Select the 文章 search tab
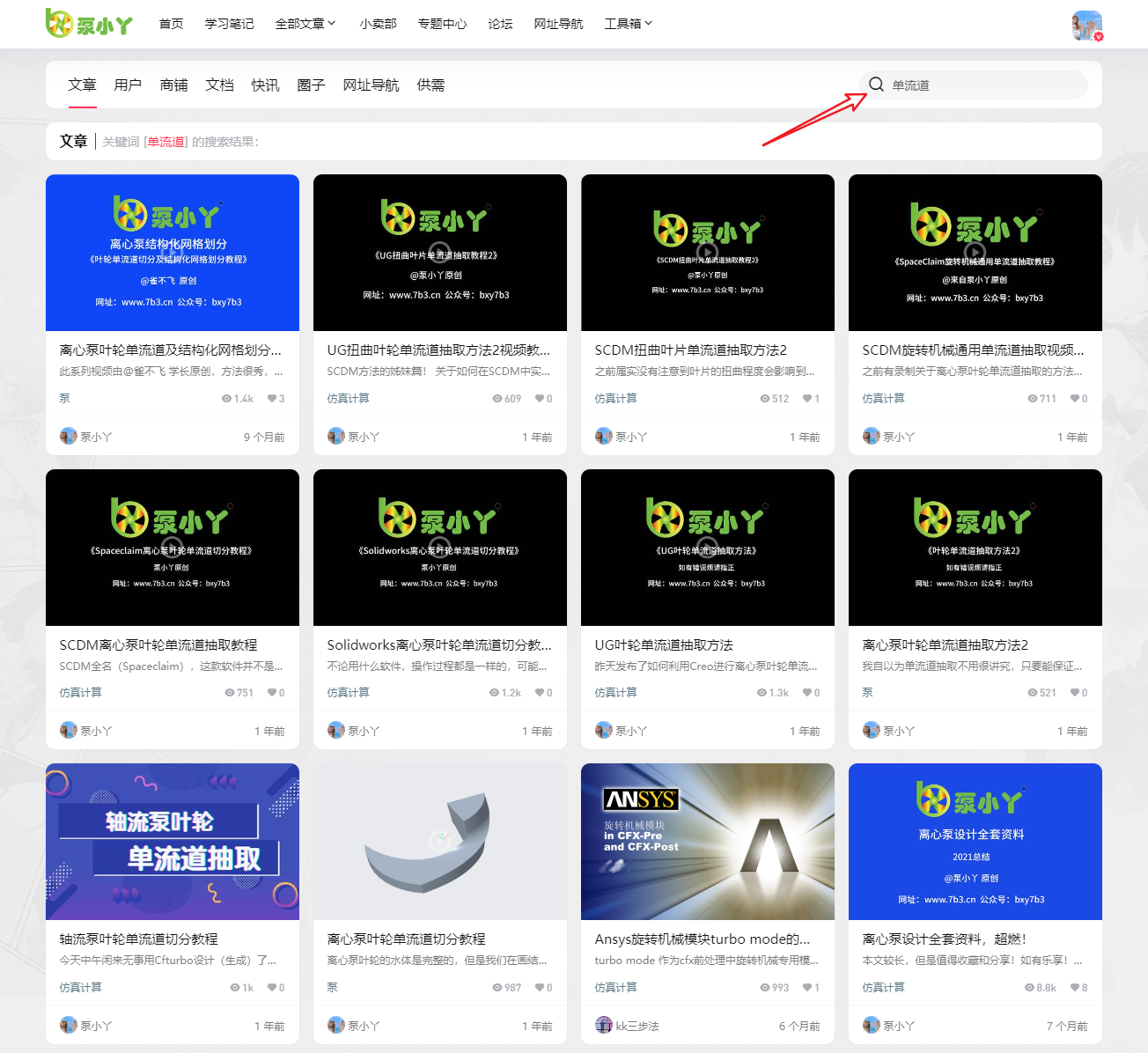Image resolution: width=1148 pixels, height=1053 pixels. (82, 85)
